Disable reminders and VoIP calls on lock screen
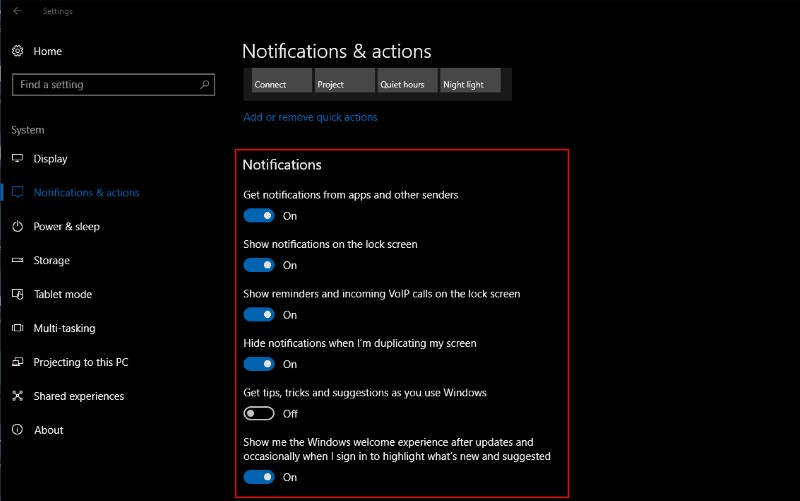Viewport: 800px width, 501px height. (259, 315)
